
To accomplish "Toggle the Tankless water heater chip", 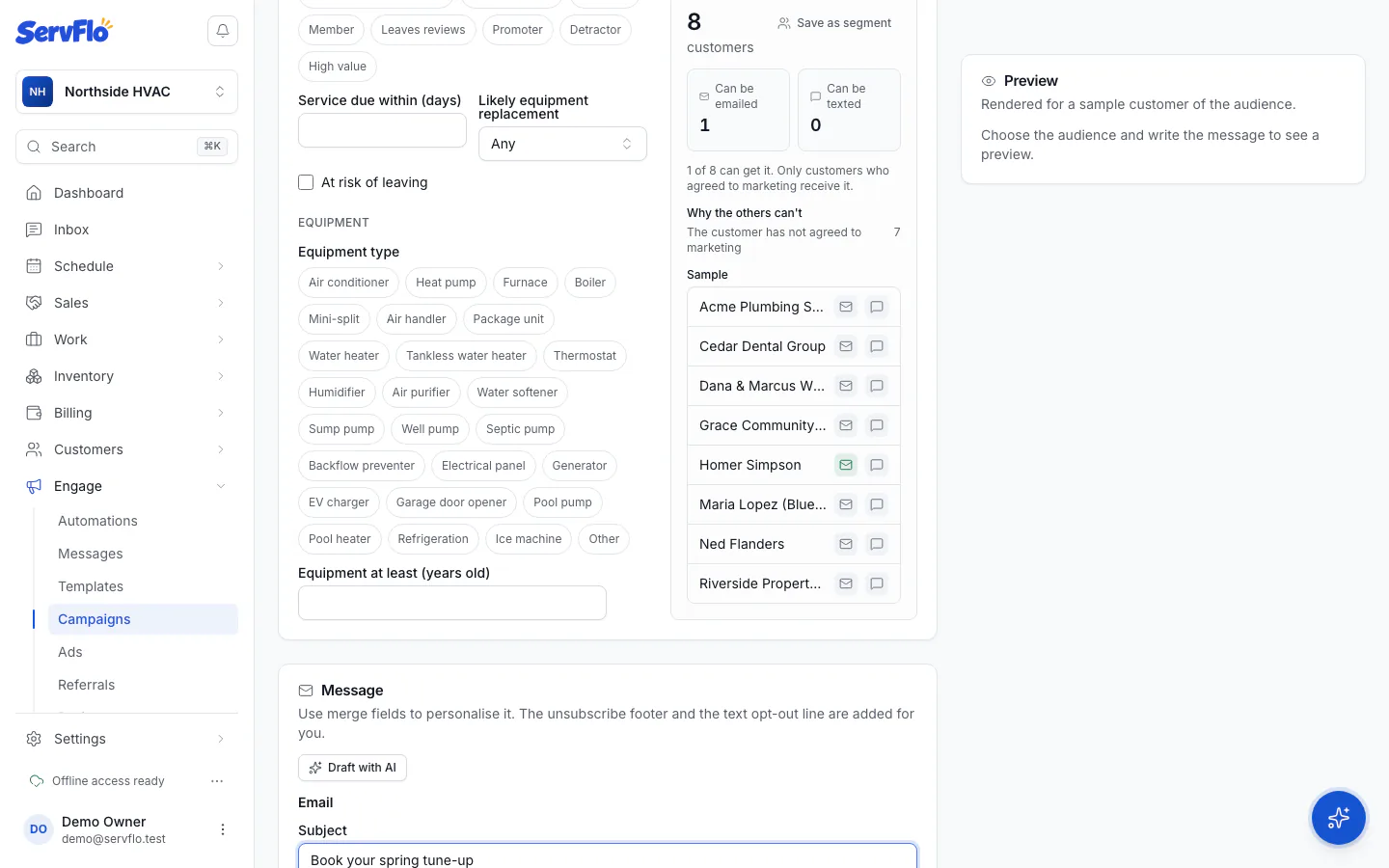I will point(466,356).
